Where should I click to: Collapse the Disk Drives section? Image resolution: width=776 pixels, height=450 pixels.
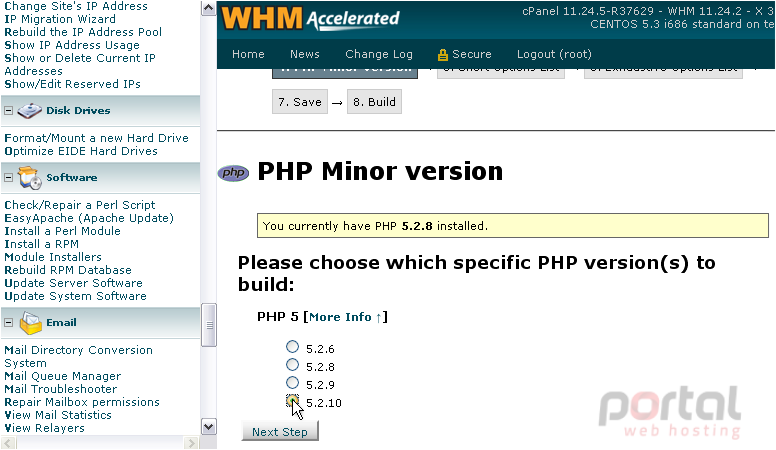8,110
